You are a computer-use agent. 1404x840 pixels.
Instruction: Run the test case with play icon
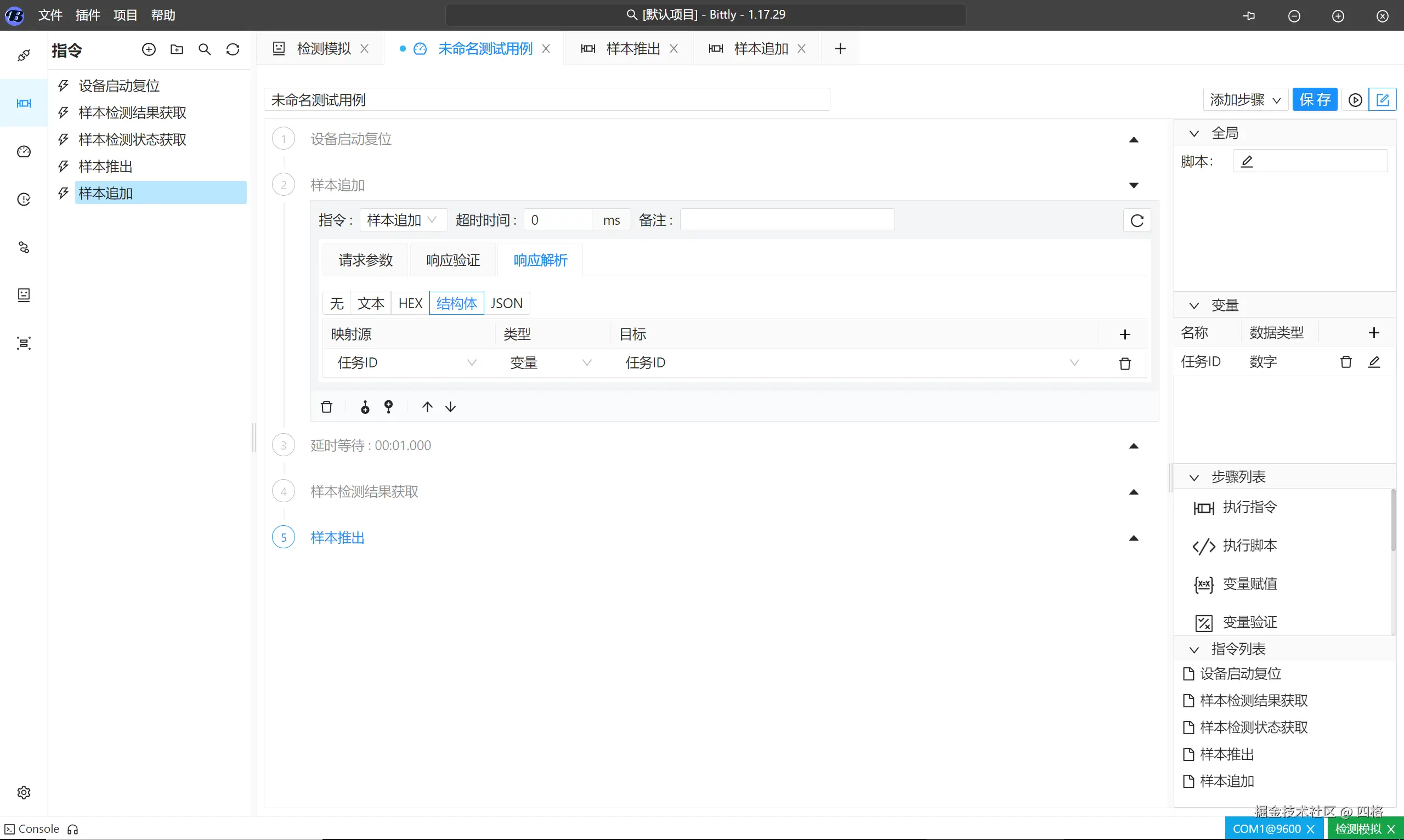pyautogui.click(x=1355, y=100)
